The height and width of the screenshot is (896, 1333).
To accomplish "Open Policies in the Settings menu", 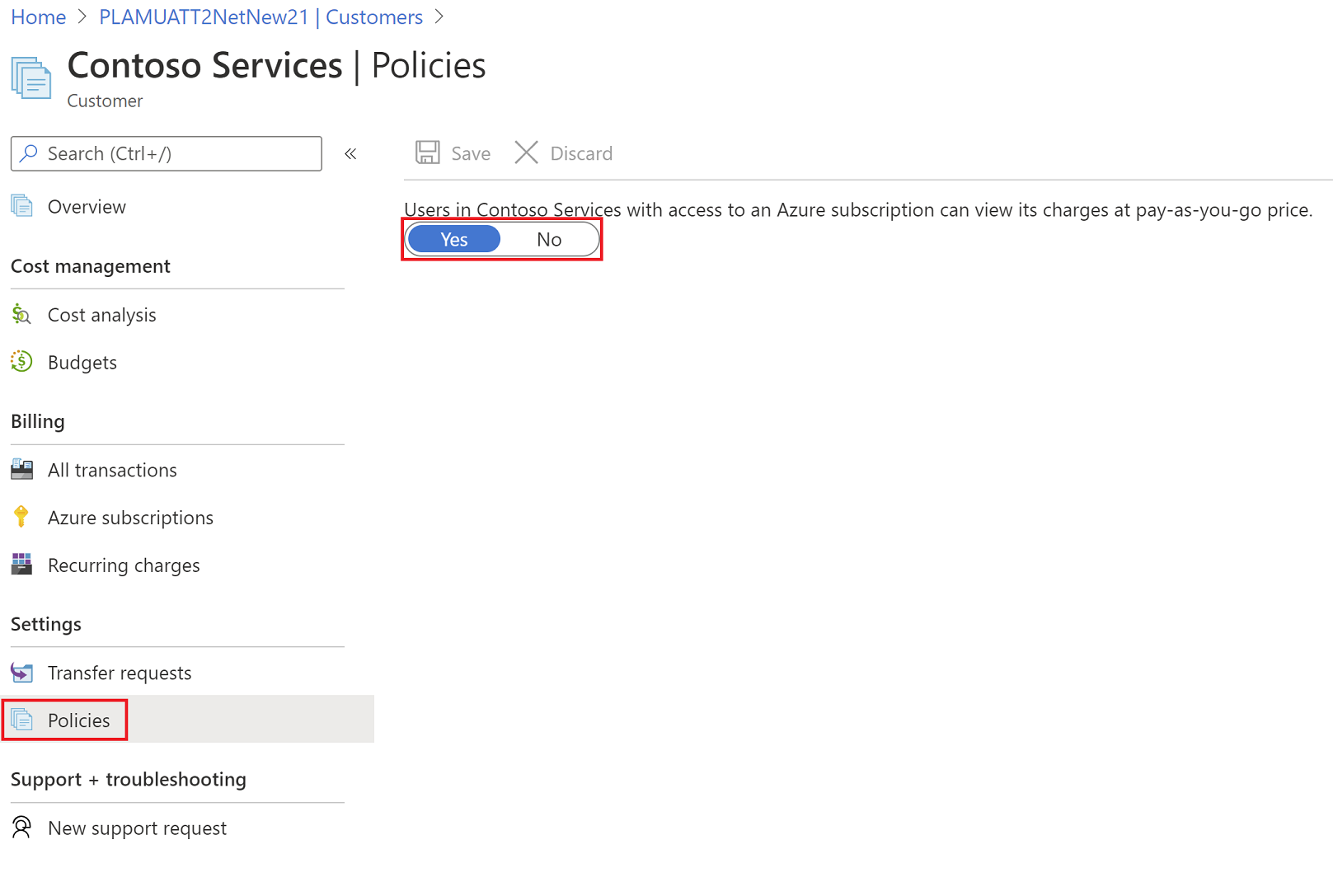I will pos(78,720).
